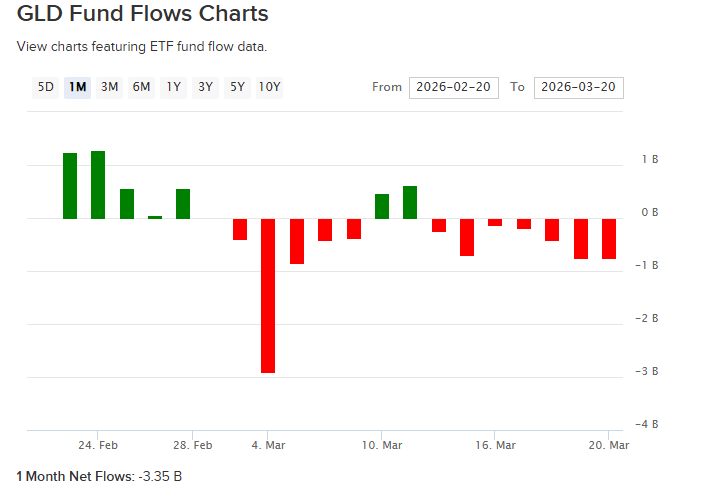Choose the 10Y time range
This screenshot has height=502, width=703.
tap(269, 87)
